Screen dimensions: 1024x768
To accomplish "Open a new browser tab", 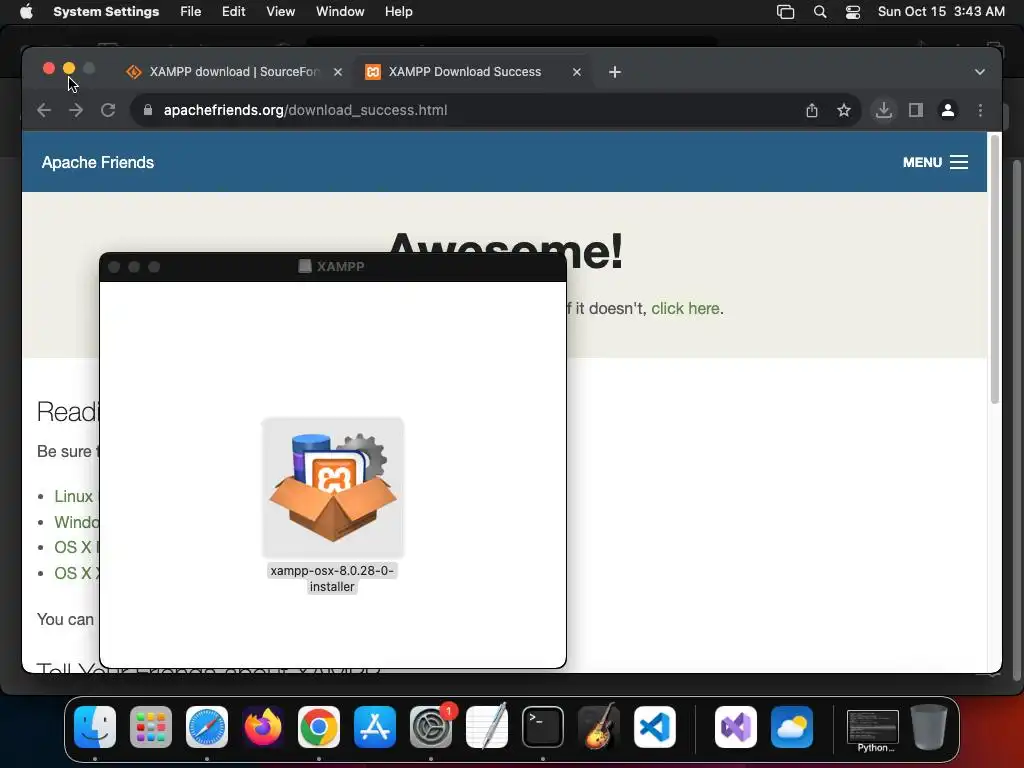I will 615,72.
